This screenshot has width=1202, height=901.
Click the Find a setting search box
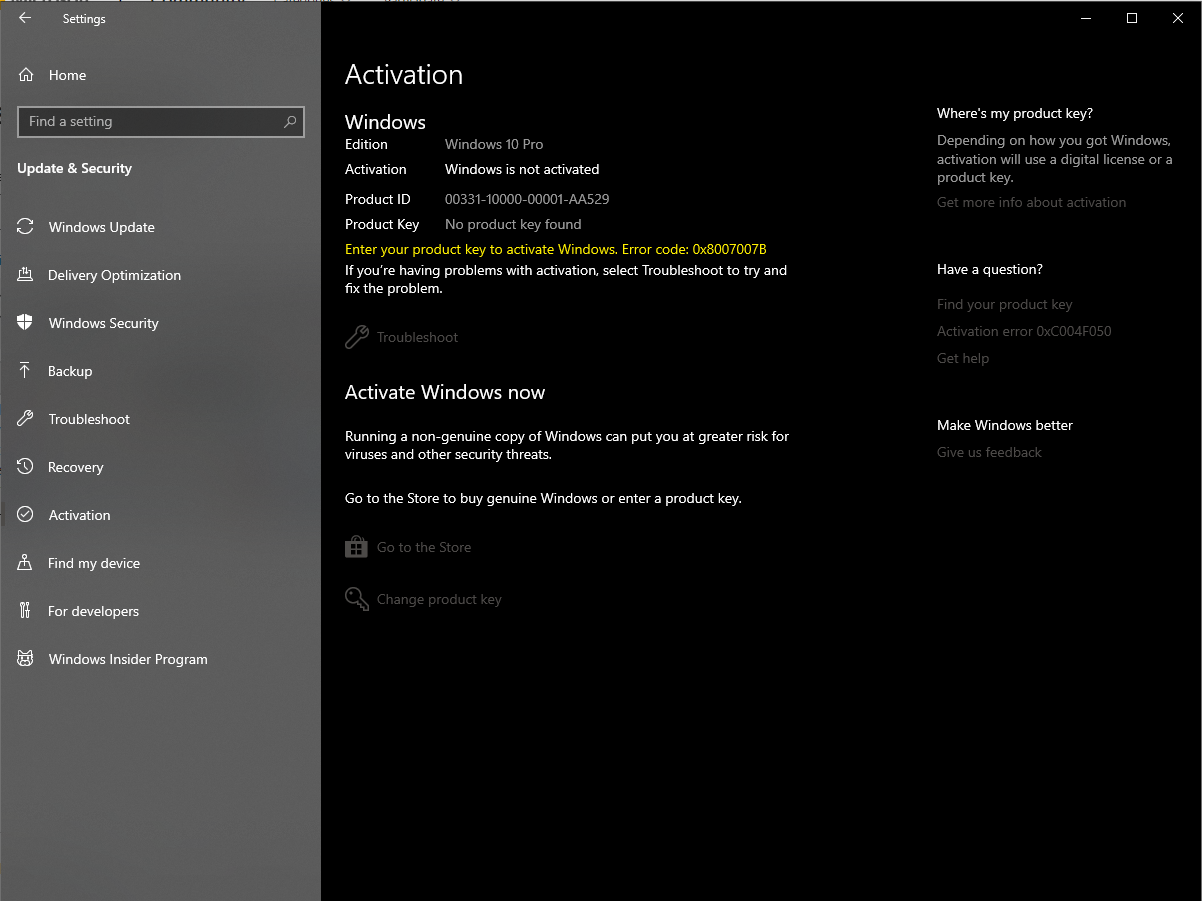(161, 122)
